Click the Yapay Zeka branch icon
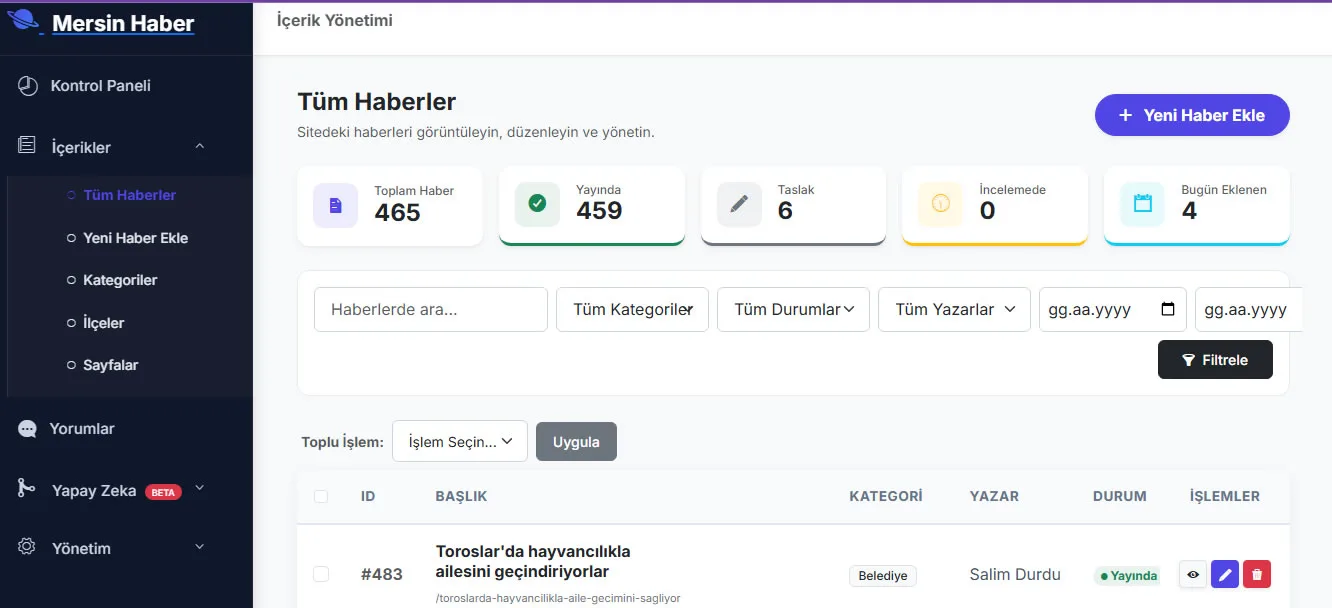This screenshot has width=1332, height=608. tap(27, 489)
